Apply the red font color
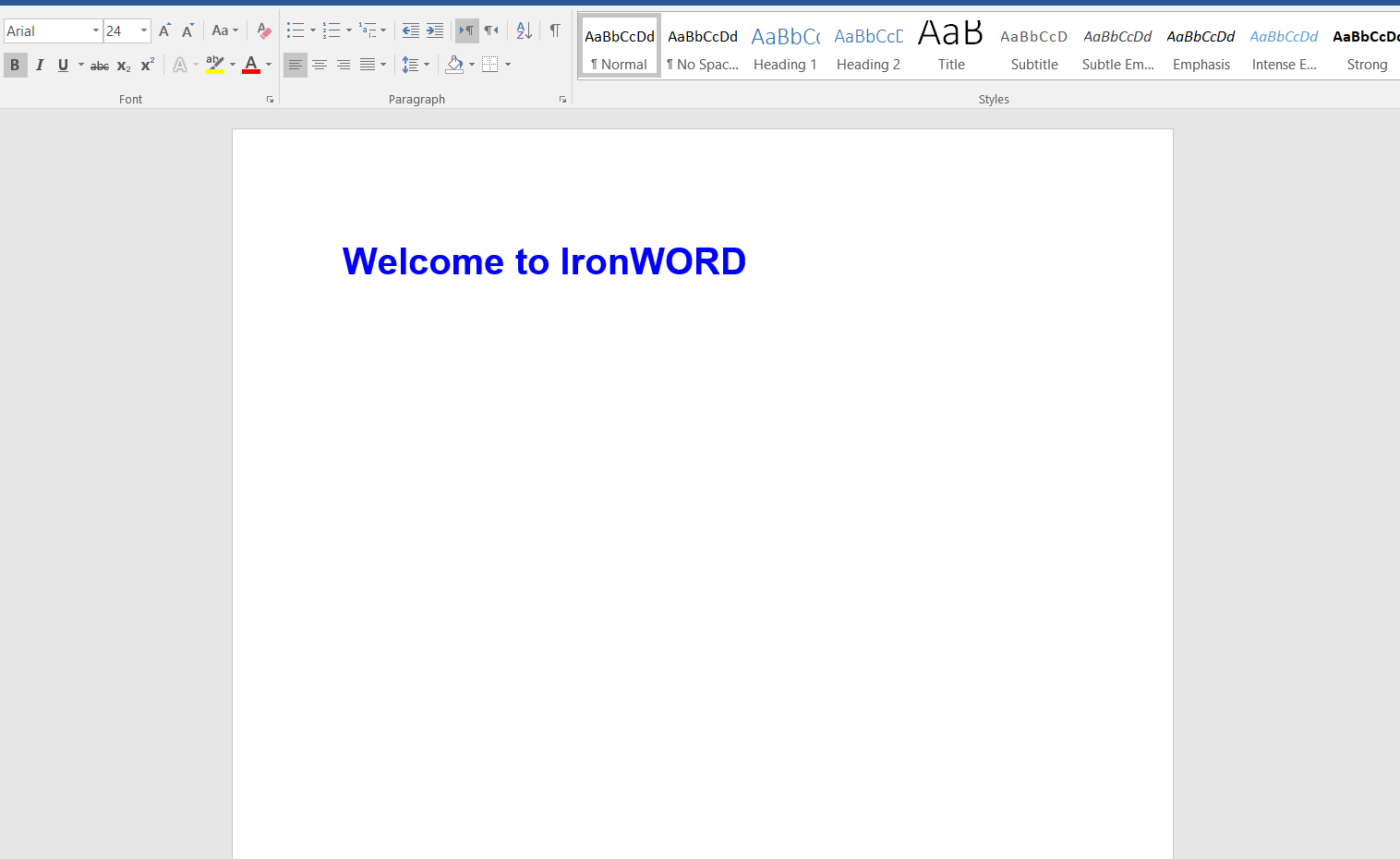The height and width of the screenshot is (859, 1400). point(251,65)
